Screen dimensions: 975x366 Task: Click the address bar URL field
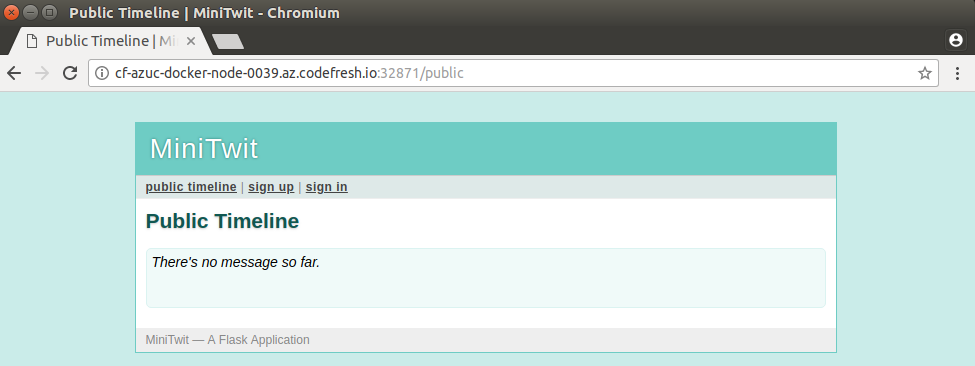click(513, 73)
